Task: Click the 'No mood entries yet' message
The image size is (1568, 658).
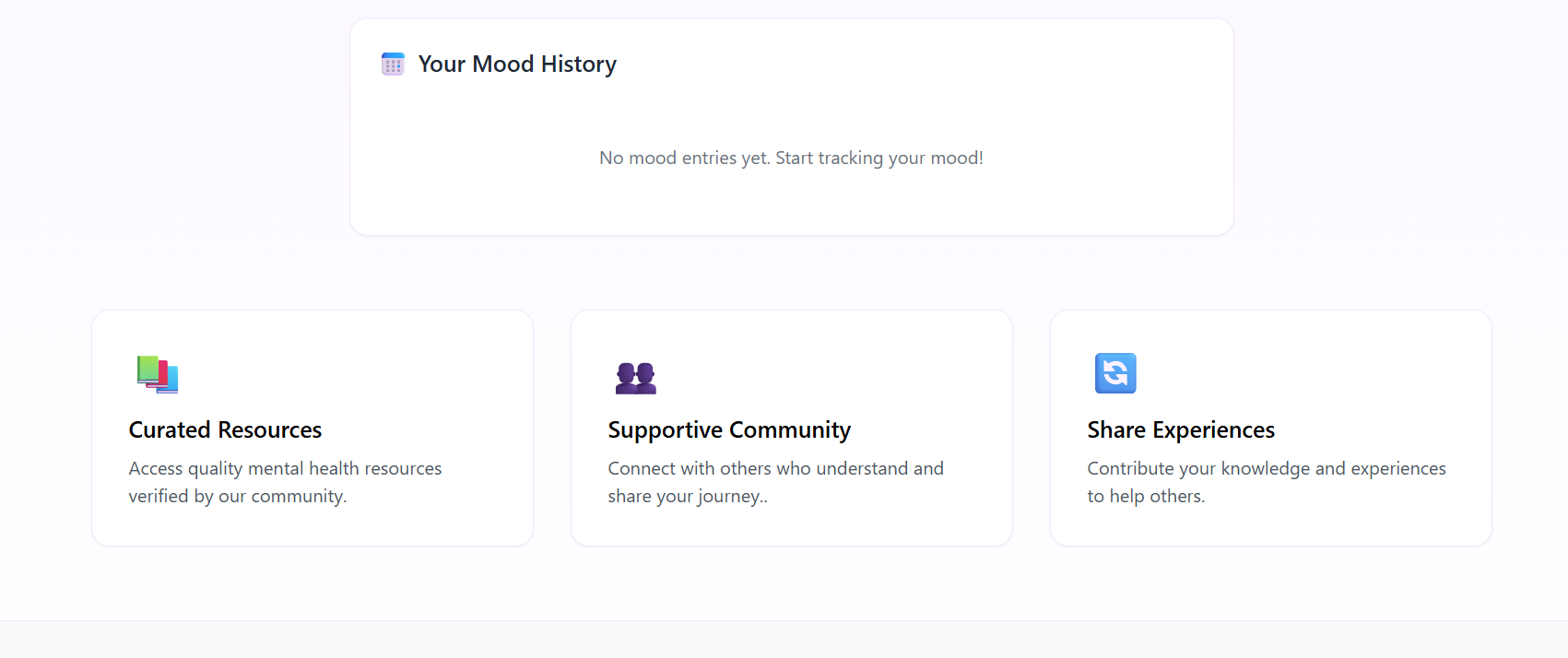Action: pyautogui.click(x=791, y=159)
